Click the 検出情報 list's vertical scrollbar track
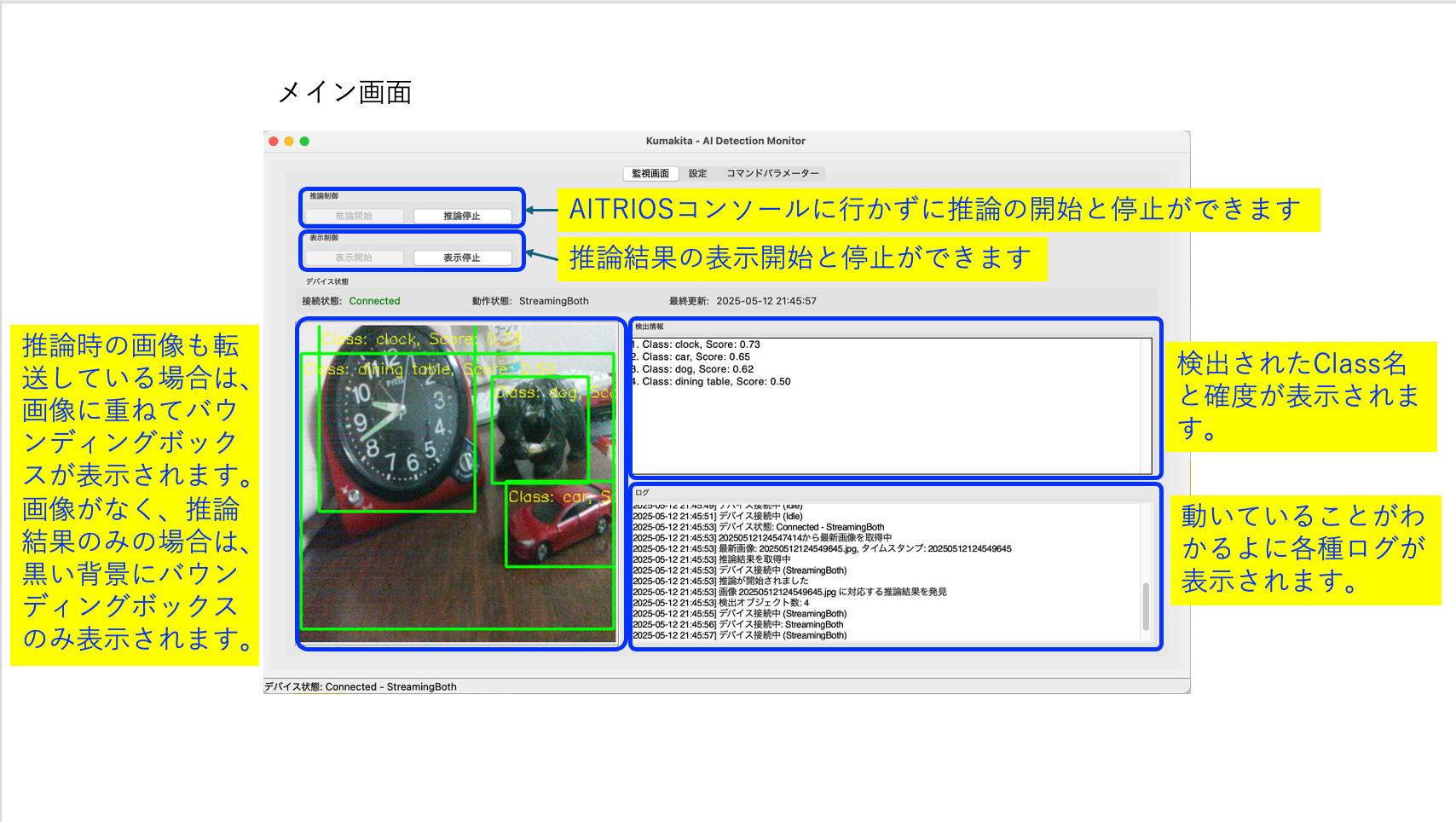This screenshot has width=1456, height=822. (1146, 405)
